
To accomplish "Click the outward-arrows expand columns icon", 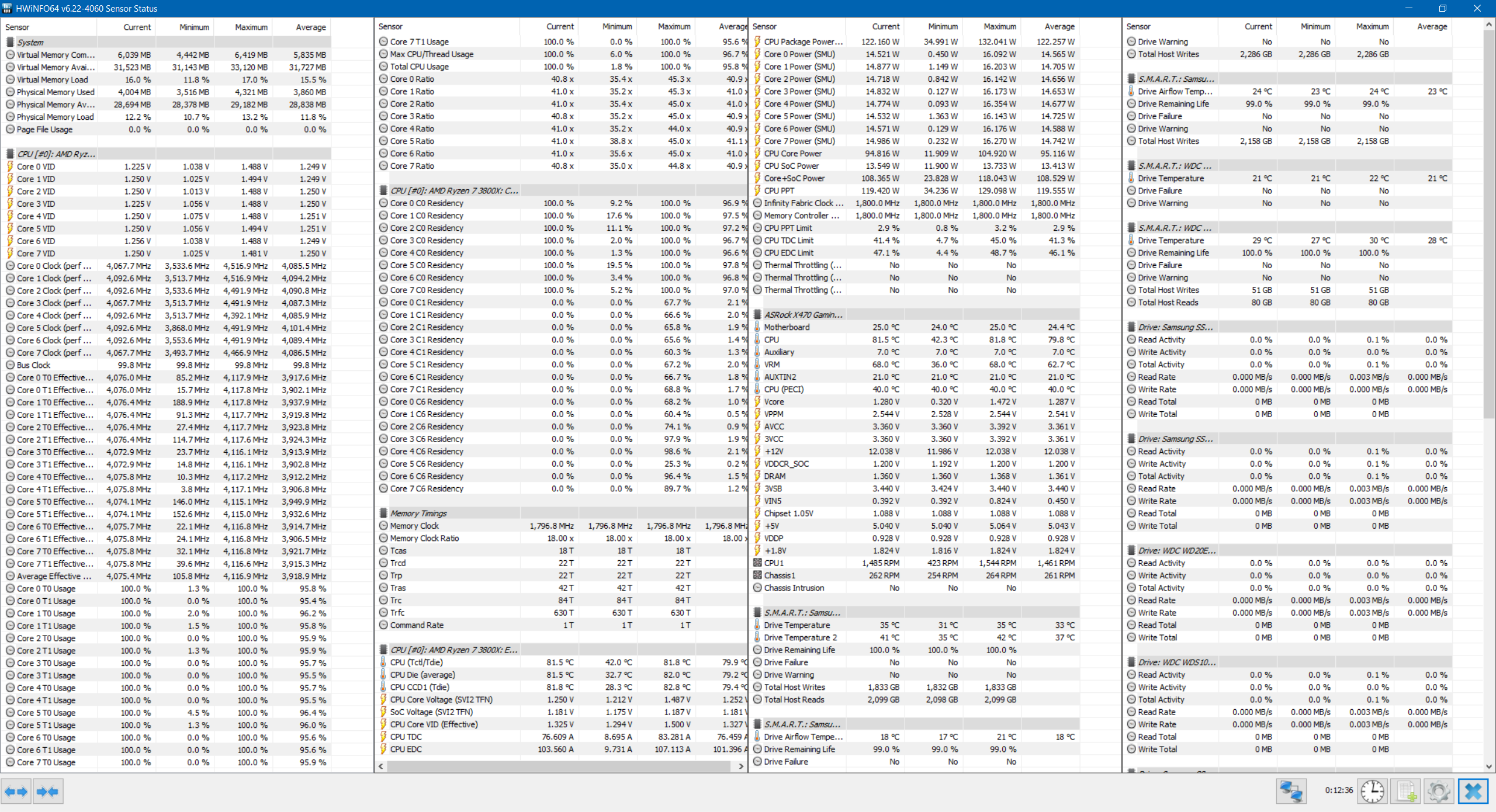I will (15, 792).
